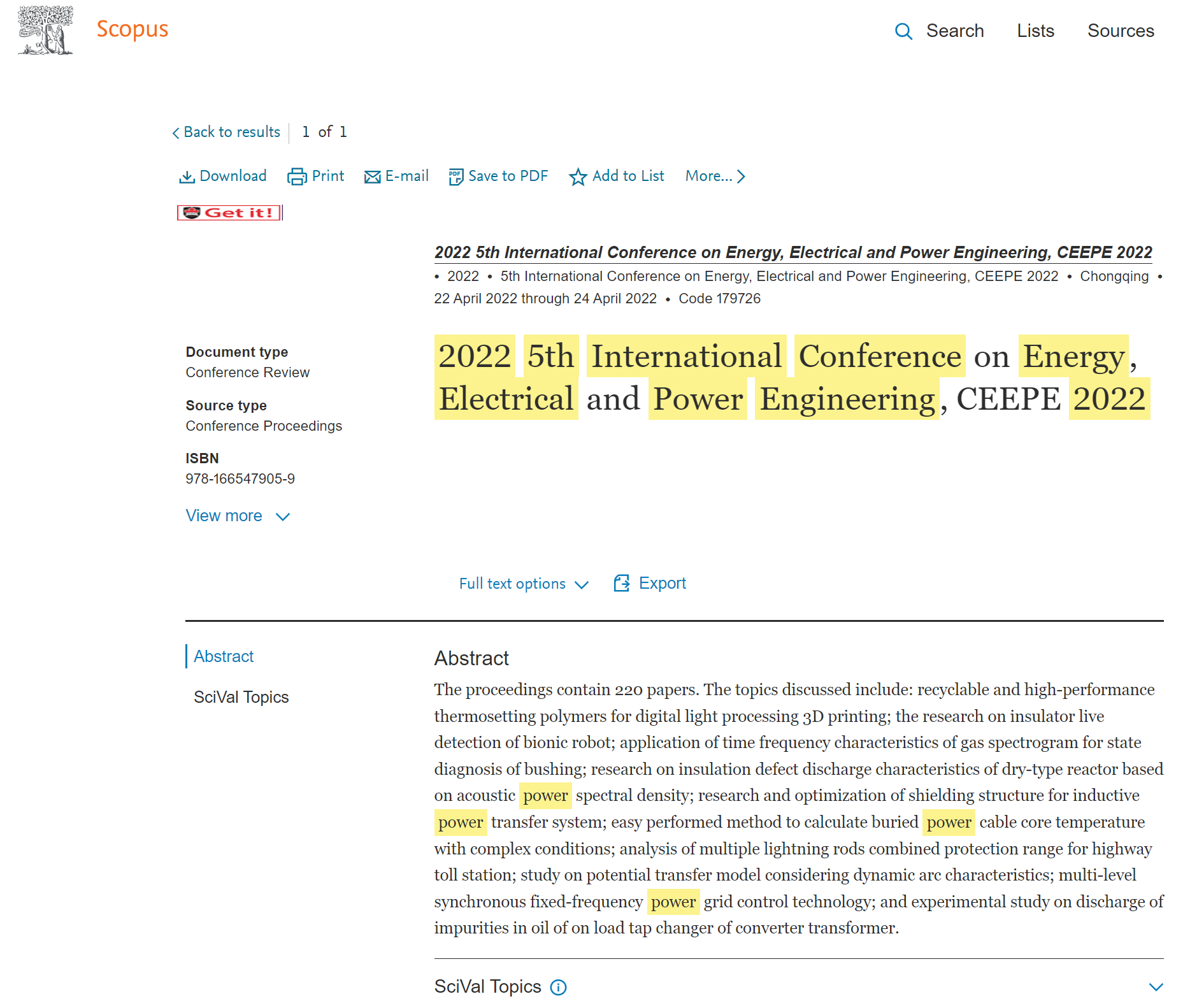This screenshot has width=1183, height=1008.
Task: Go back to results
Action: [x=226, y=132]
